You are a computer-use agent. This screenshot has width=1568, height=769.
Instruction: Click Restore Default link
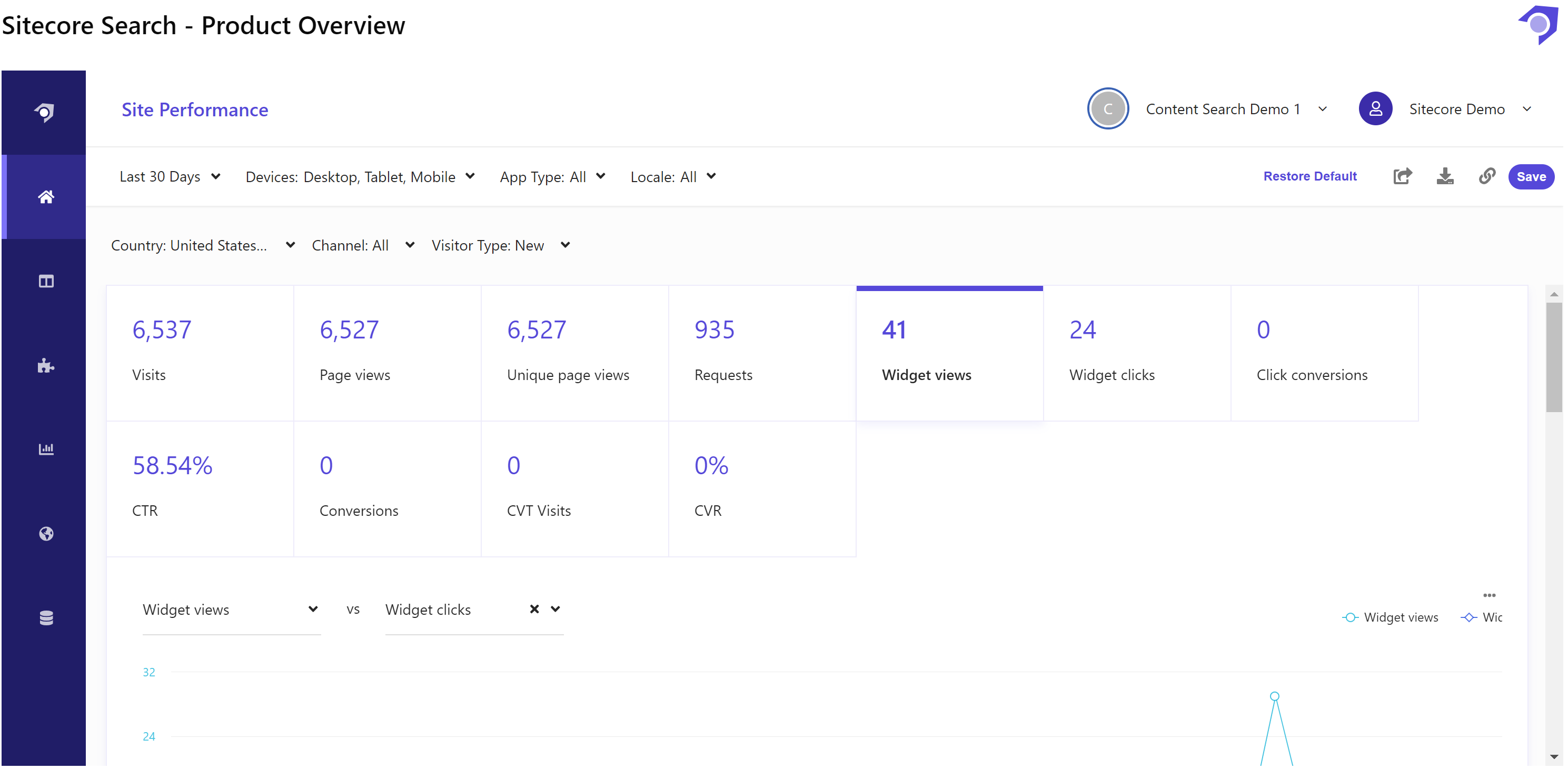point(1309,176)
